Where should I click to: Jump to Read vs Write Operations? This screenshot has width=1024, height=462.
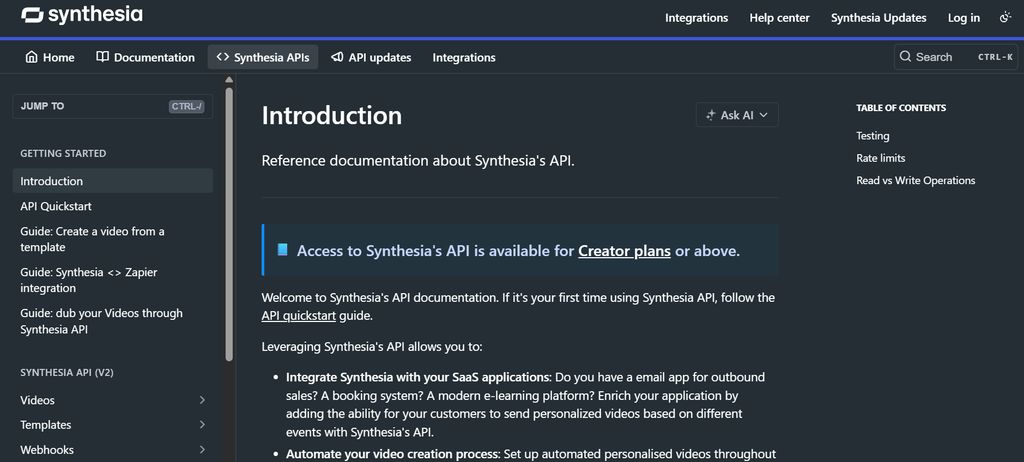[916, 180]
